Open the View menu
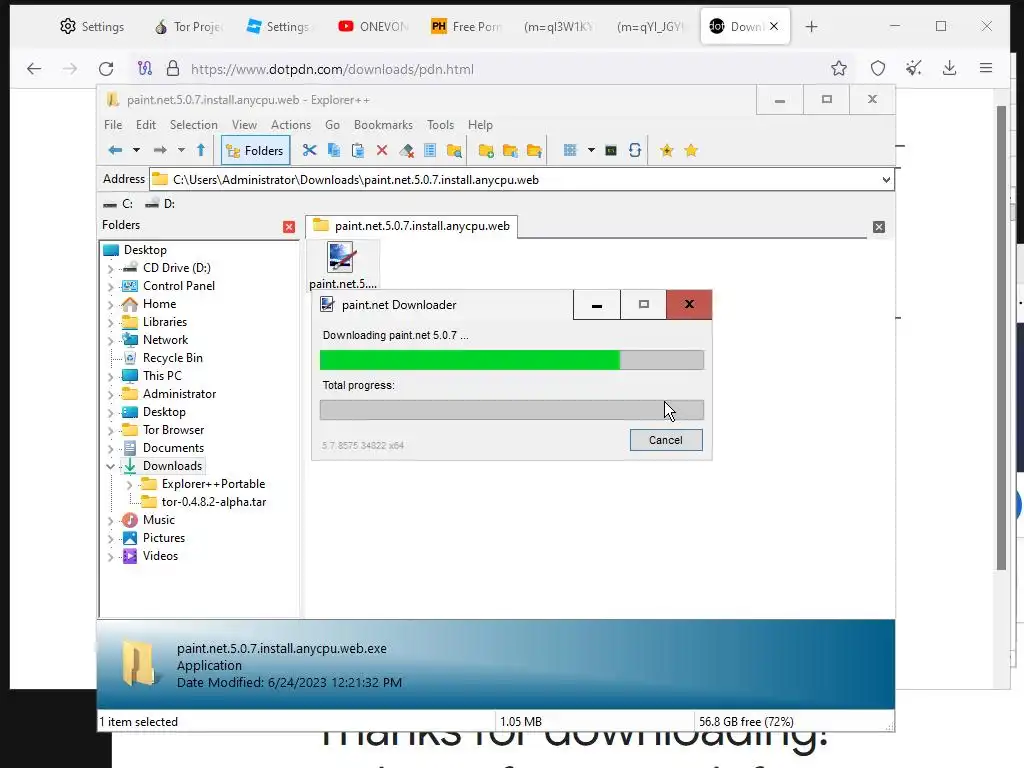 pyautogui.click(x=244, y=125)
